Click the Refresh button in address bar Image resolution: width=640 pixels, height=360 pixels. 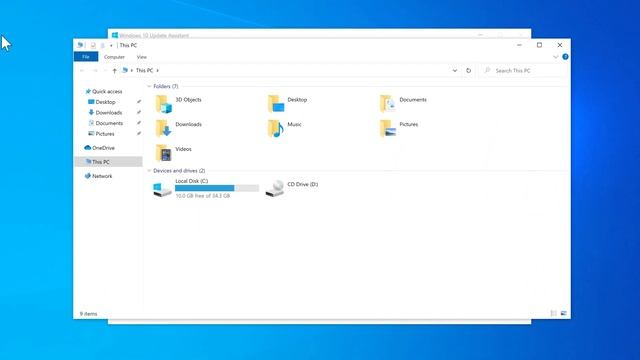tap(469, 71)
